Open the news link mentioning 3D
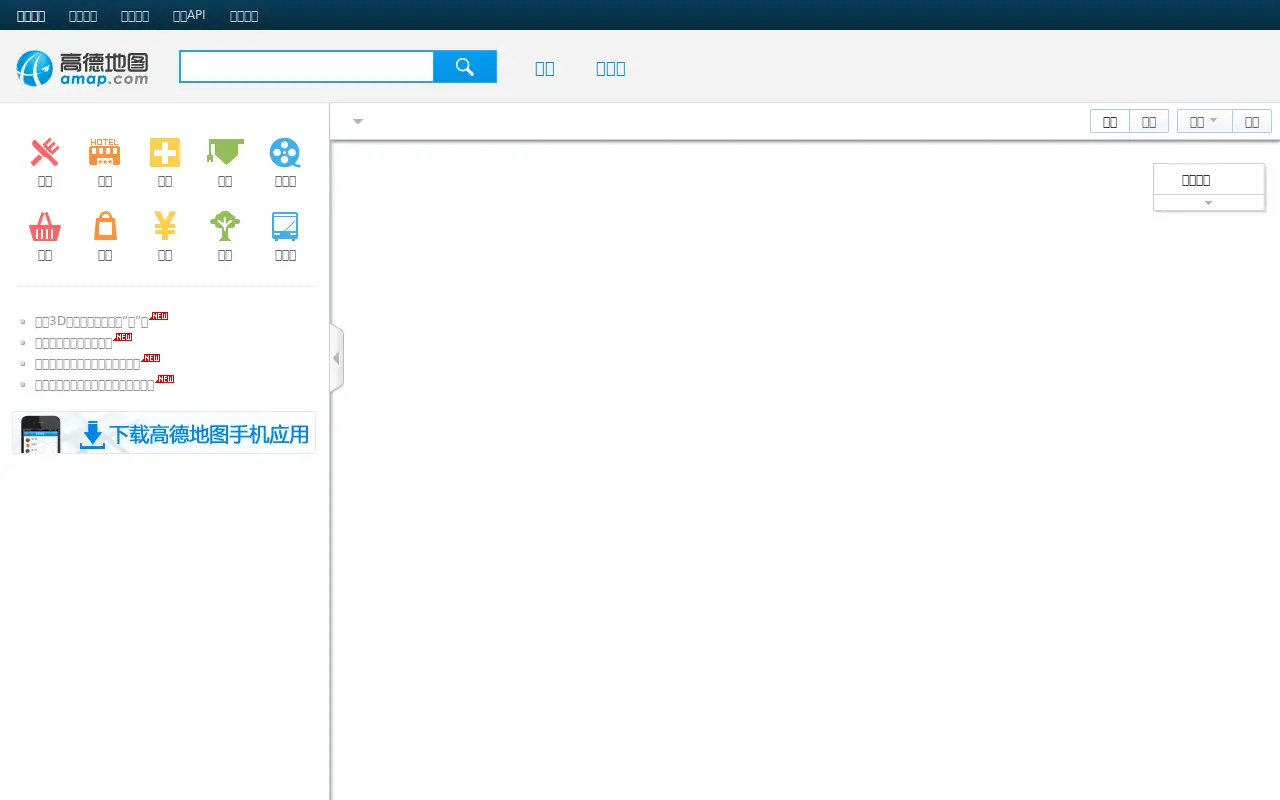The height and width of the screenshot is (800, 1280). click(92, 321)
